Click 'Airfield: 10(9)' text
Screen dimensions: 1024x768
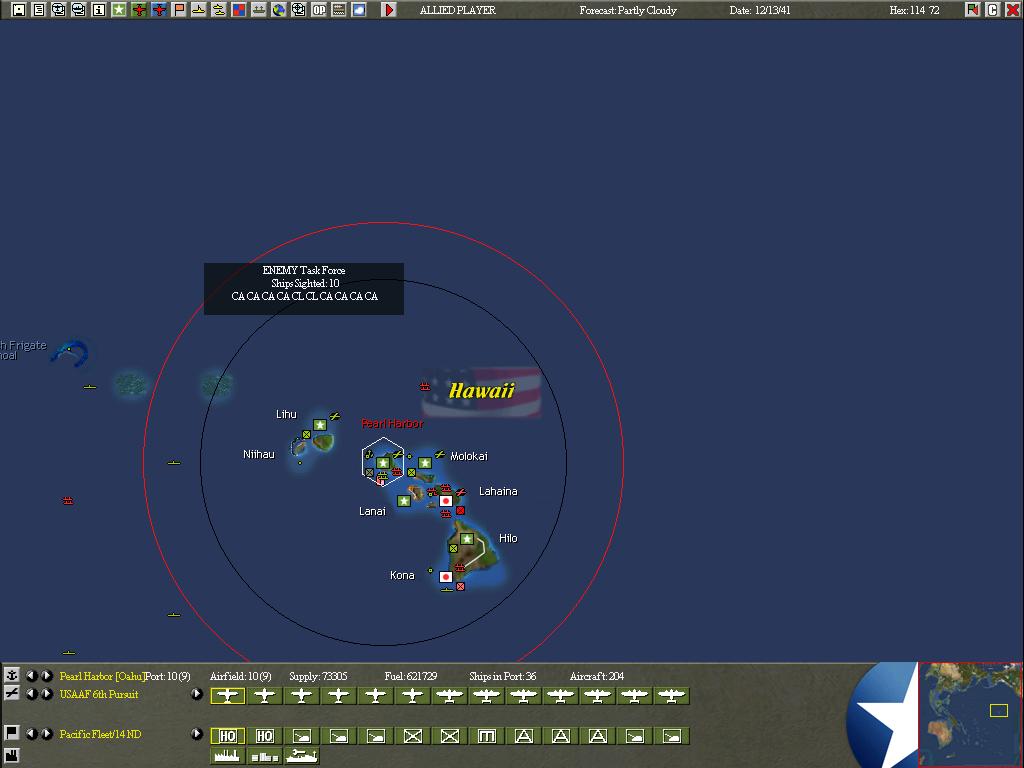[240, 676]
